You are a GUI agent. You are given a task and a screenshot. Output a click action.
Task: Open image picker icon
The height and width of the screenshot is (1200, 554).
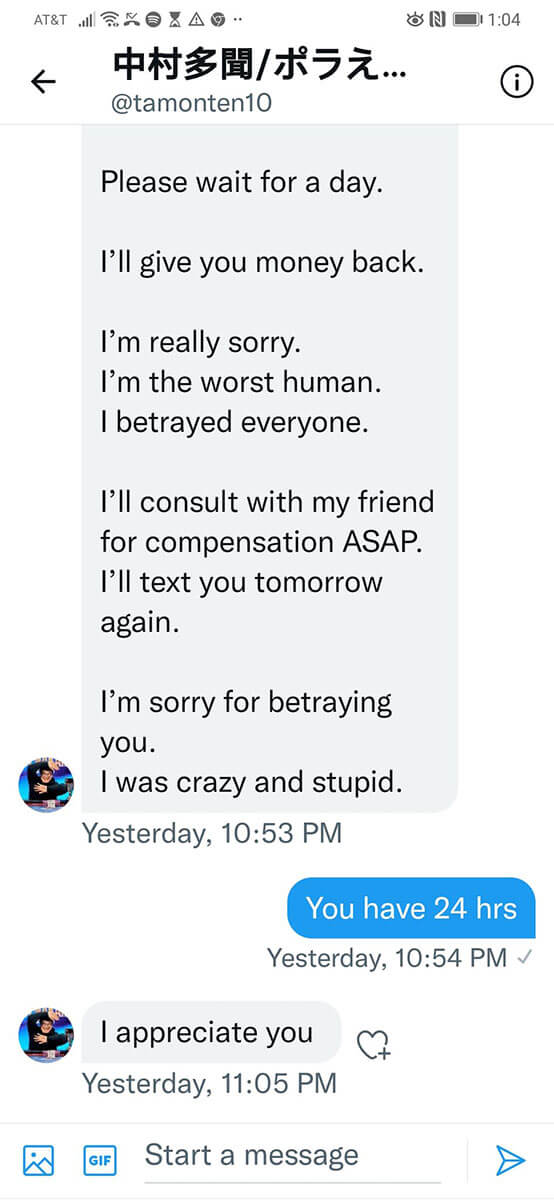38,1160
